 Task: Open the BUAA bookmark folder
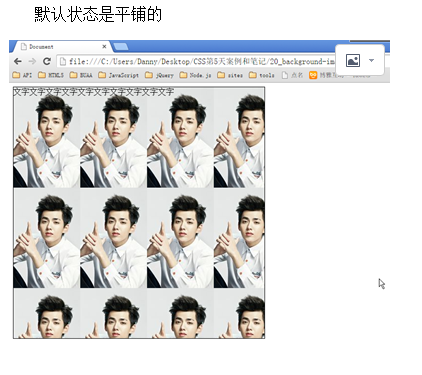coord(81,75)
